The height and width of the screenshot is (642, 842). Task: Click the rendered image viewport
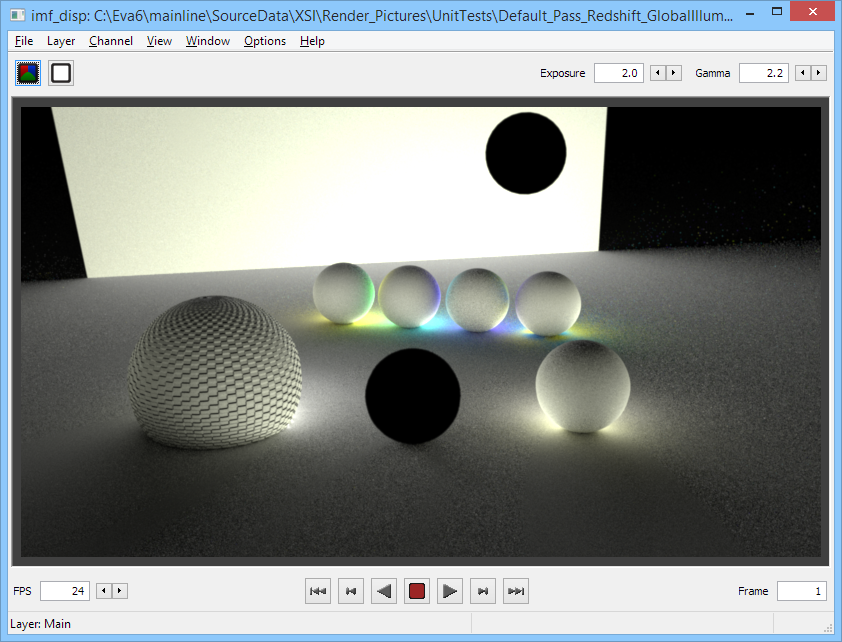point(421,332)
